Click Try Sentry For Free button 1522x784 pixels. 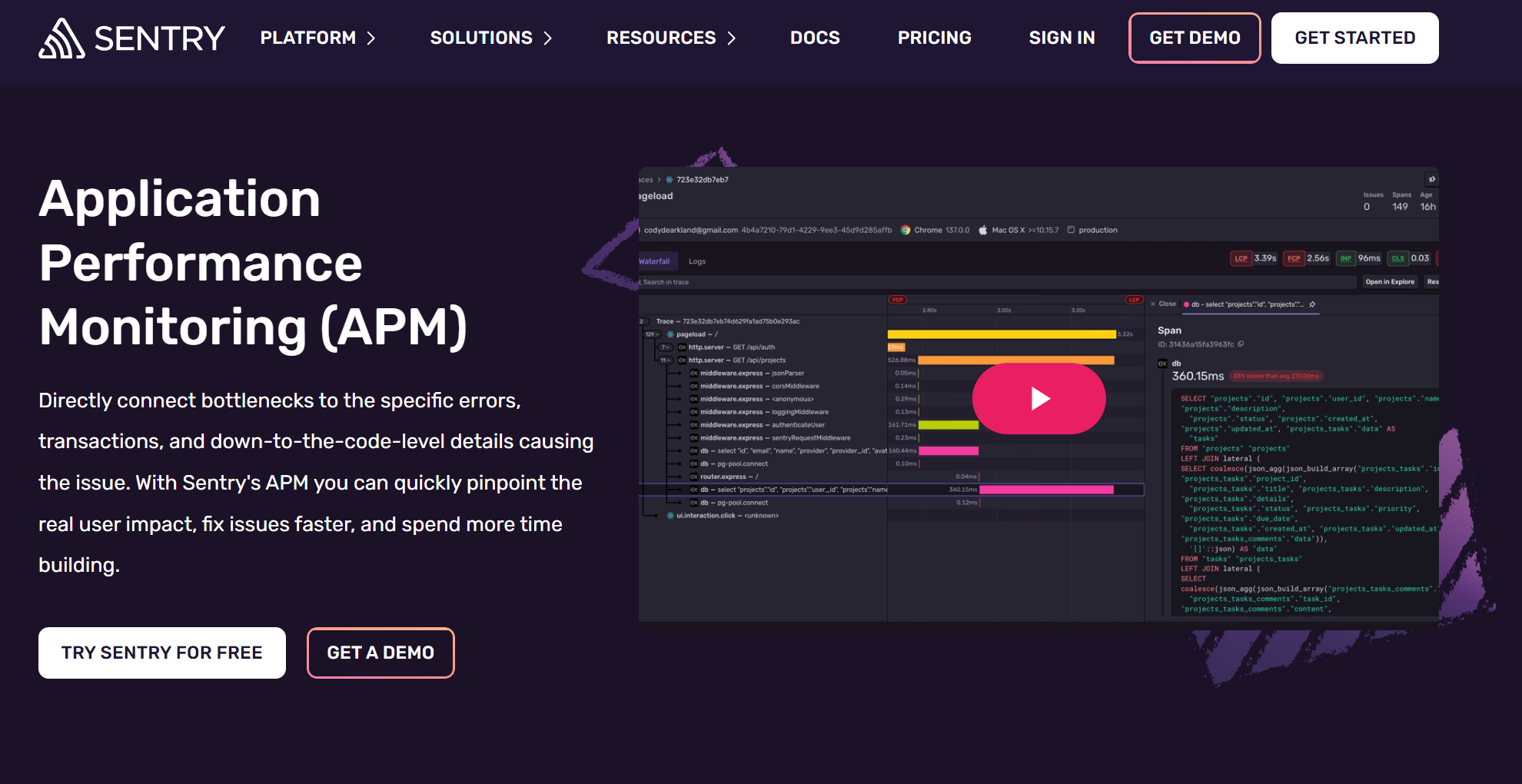click(162, 653)
